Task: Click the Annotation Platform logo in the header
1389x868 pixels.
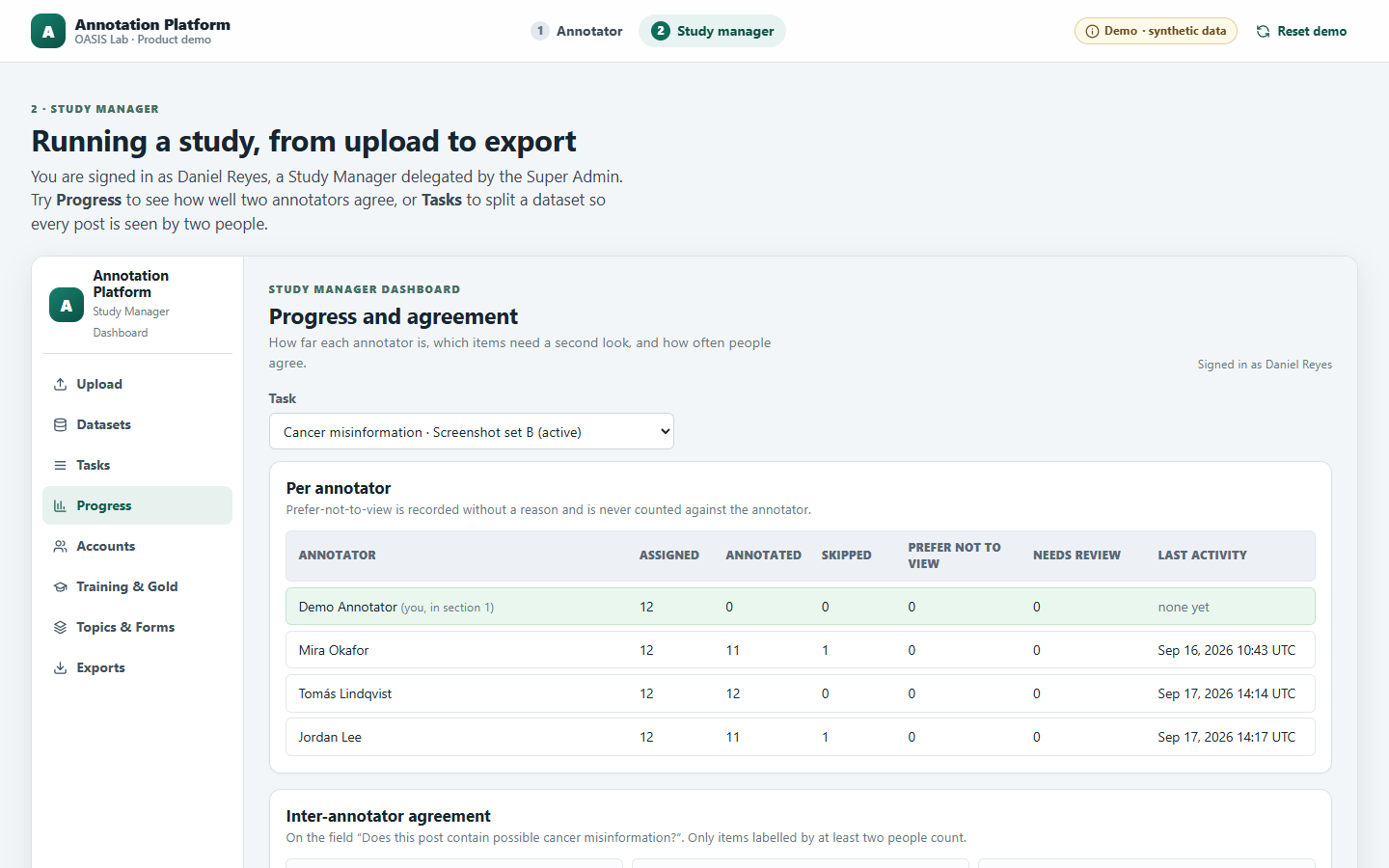Action: tap(48, 31)
